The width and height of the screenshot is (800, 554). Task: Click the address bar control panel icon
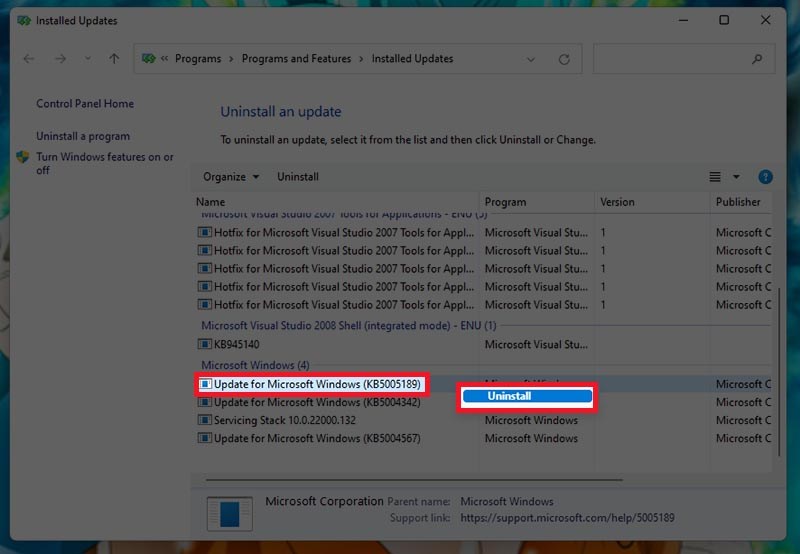[148, 59]
